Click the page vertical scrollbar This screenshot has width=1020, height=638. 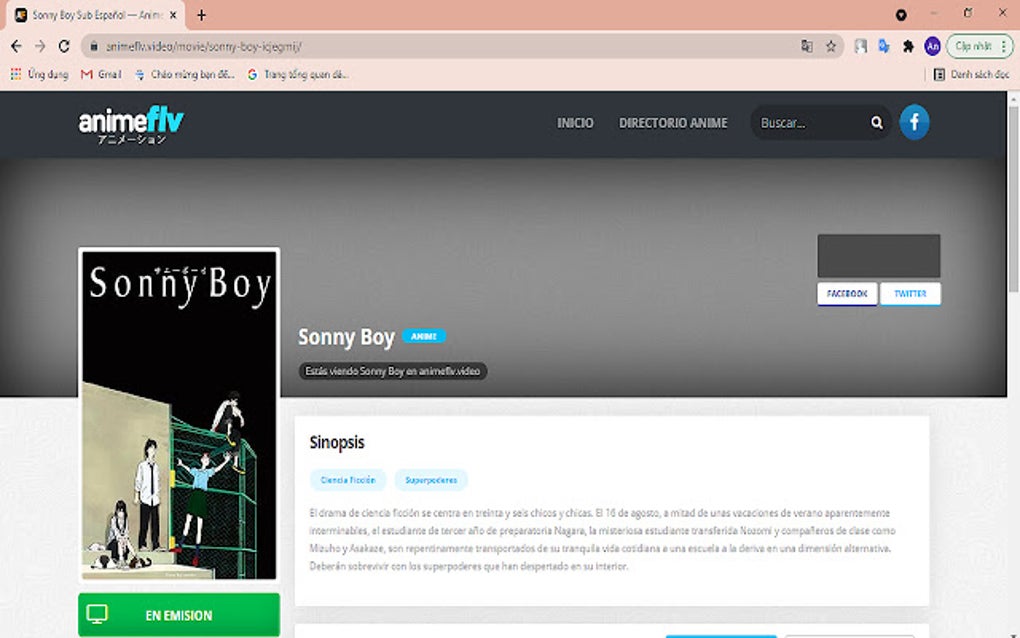click(x=1013, y=200)
